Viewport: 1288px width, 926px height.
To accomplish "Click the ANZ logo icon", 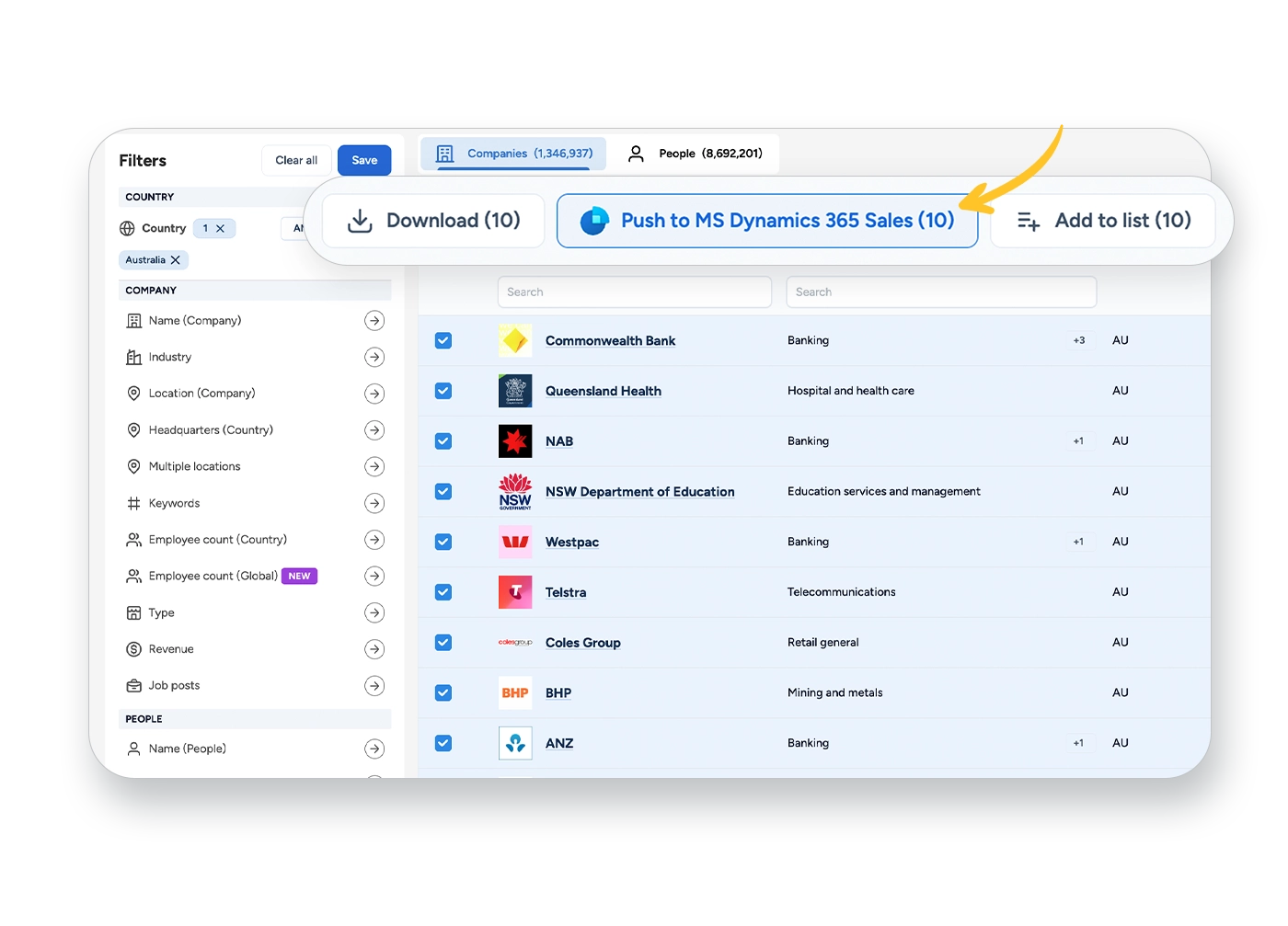I will [515, 743].
